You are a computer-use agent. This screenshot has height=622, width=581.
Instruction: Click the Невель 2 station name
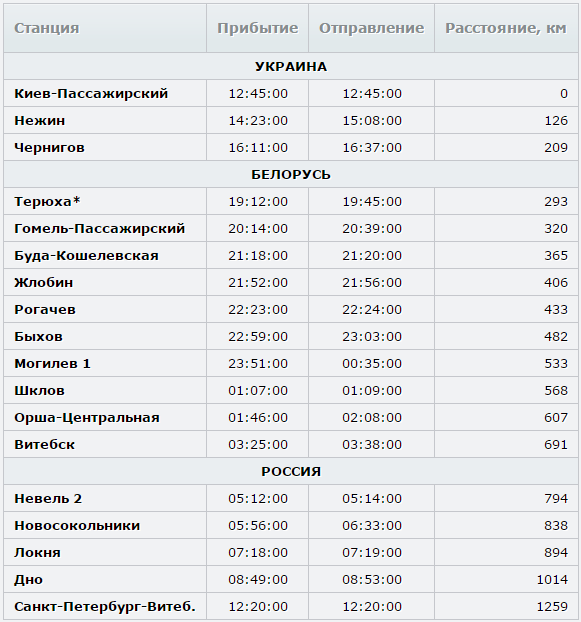point(48,498)
